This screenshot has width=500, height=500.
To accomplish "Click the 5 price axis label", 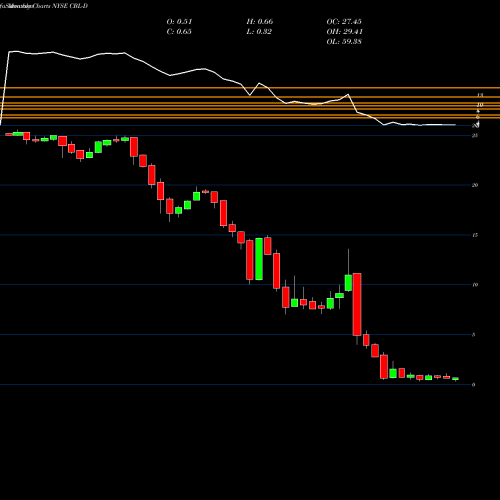I will point(473,335).
